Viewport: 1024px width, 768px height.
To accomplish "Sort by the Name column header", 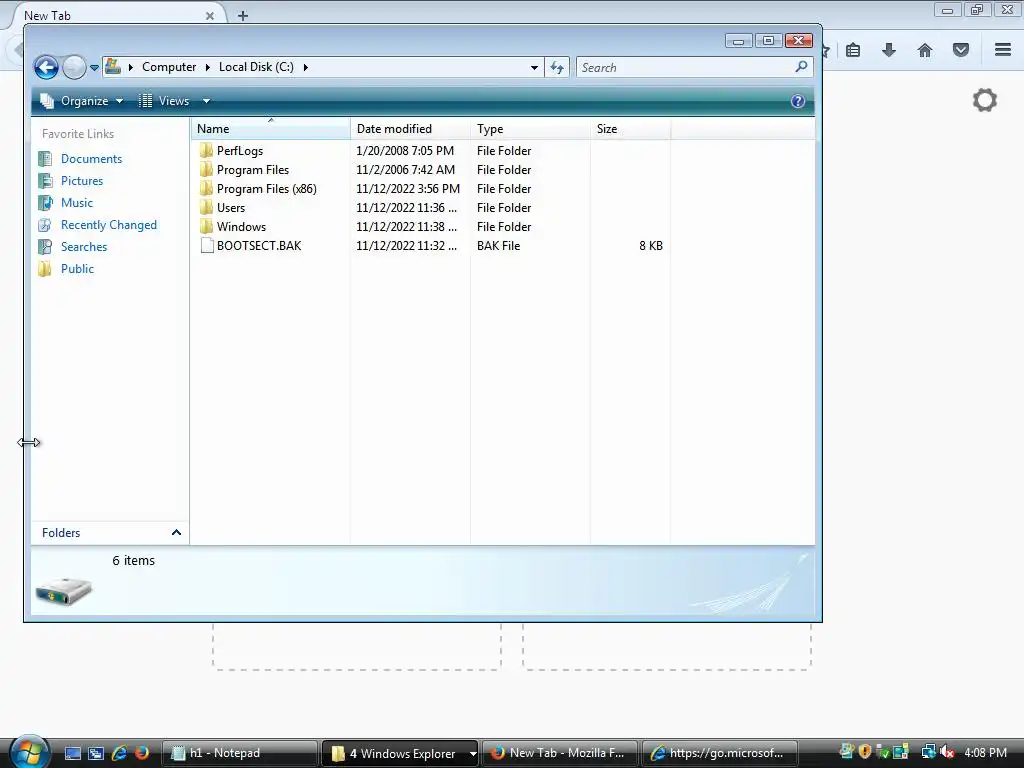I will [x=271, y=129].
